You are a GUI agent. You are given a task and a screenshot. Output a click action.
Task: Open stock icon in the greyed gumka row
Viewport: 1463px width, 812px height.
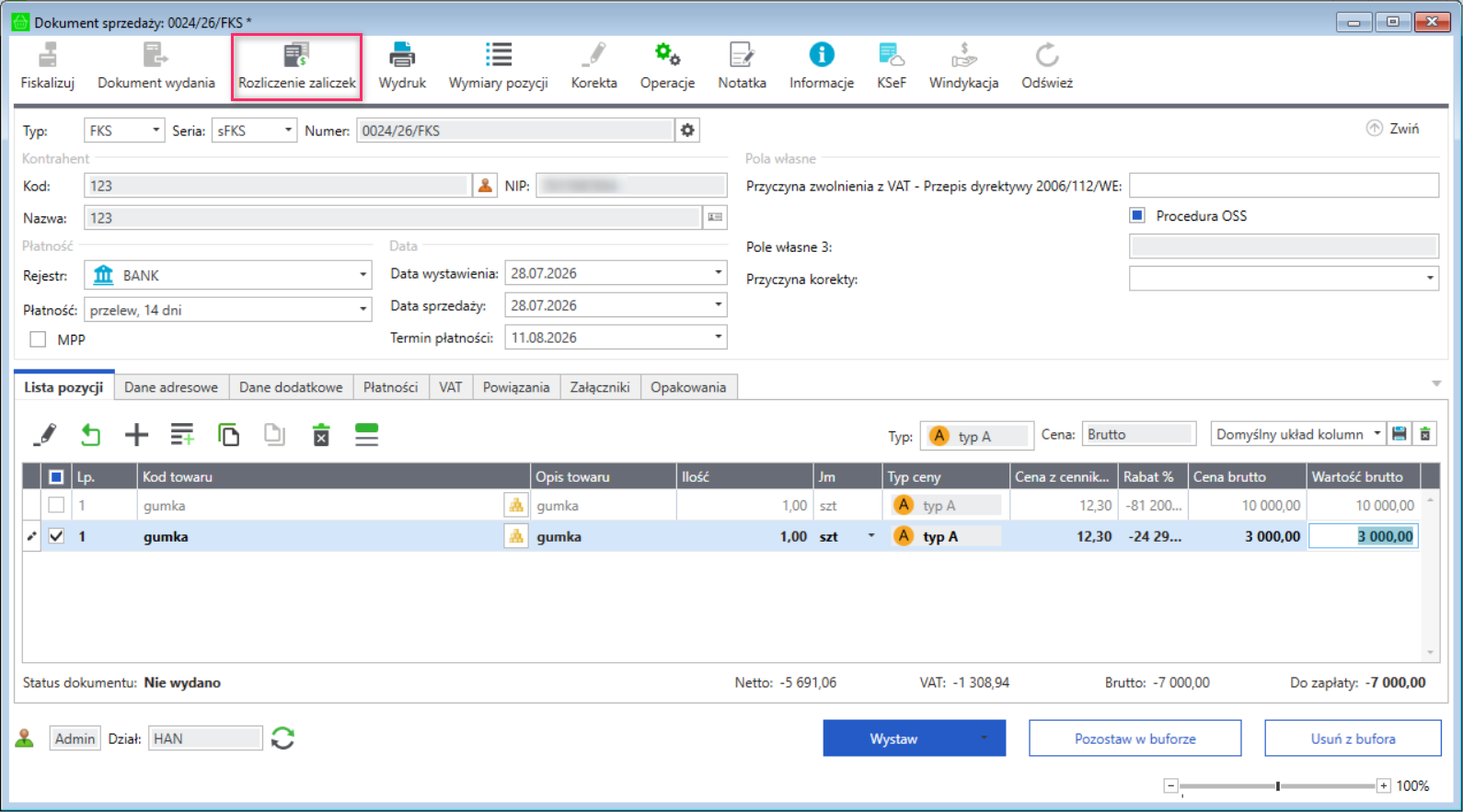click(x=516, y=505)
